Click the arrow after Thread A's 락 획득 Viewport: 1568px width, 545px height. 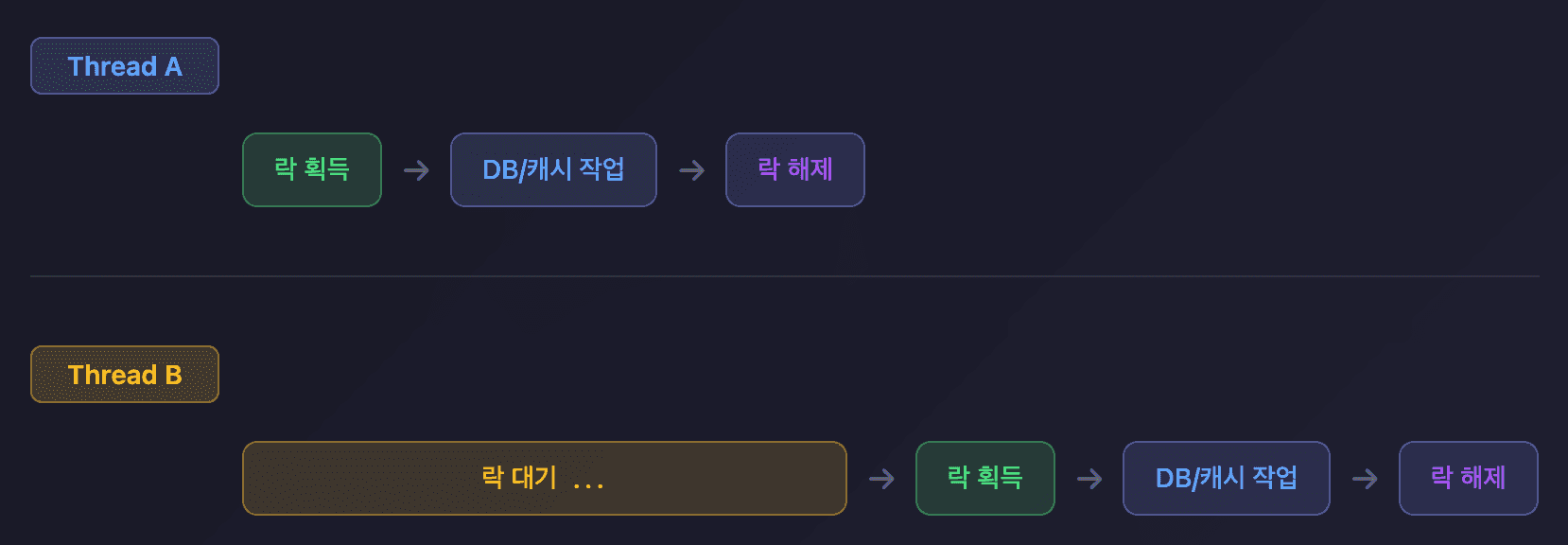[416, 170]
